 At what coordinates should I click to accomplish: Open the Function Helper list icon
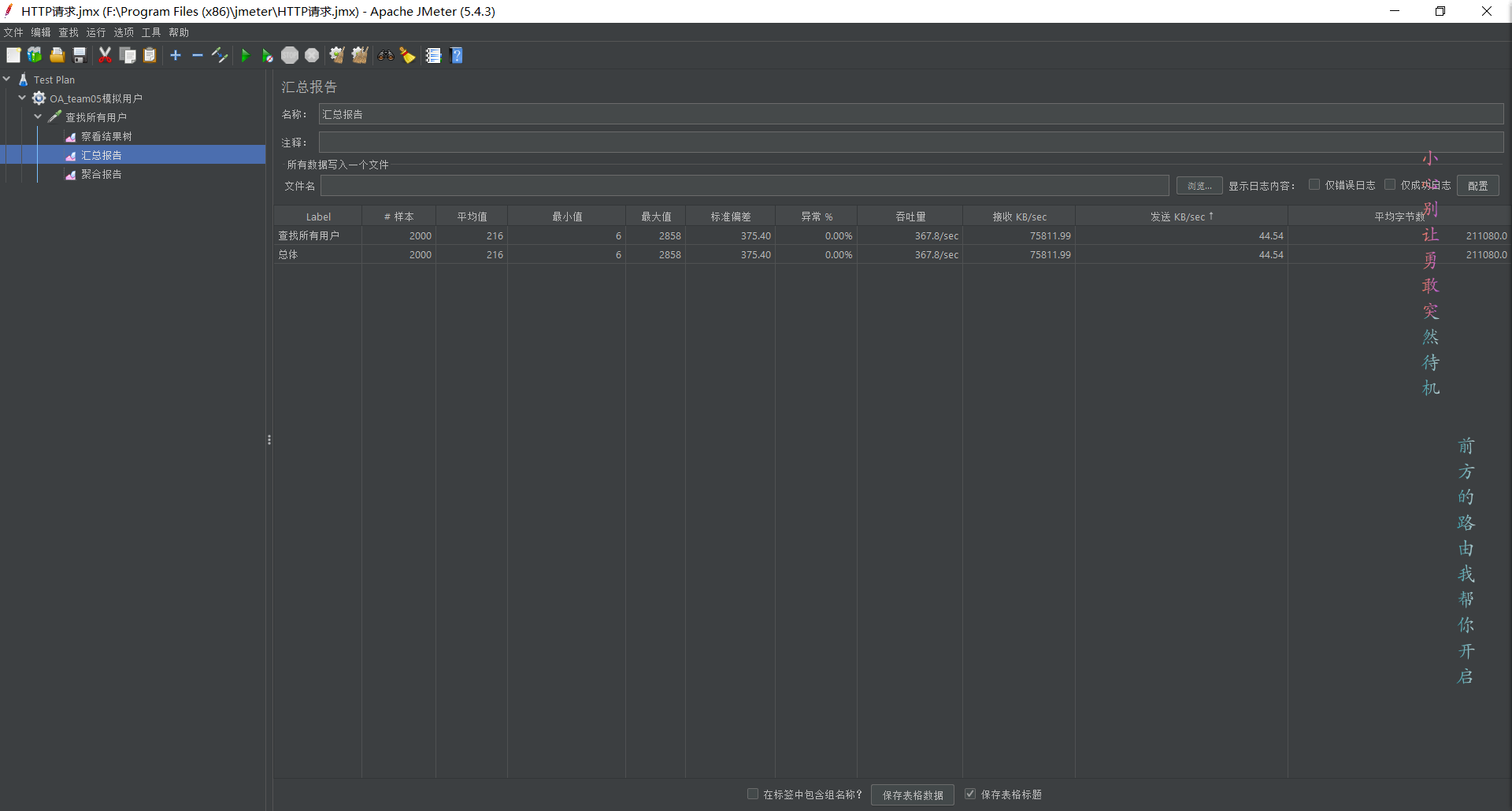(x=433, y=55)
